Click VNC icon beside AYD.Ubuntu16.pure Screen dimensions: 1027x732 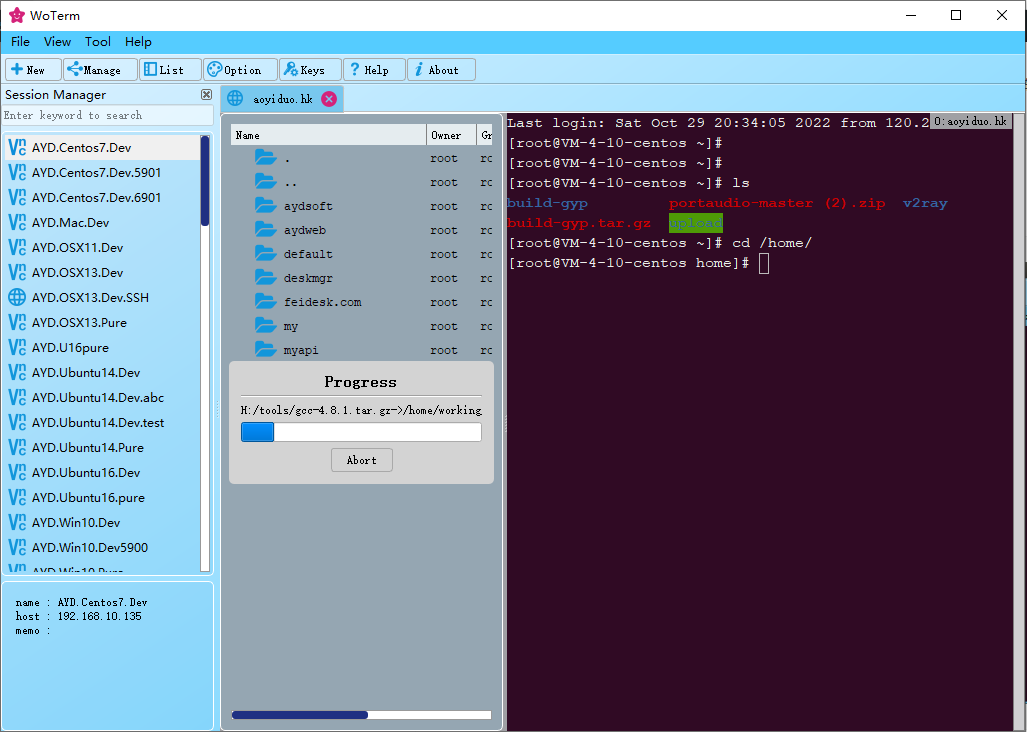click(17, 498)
